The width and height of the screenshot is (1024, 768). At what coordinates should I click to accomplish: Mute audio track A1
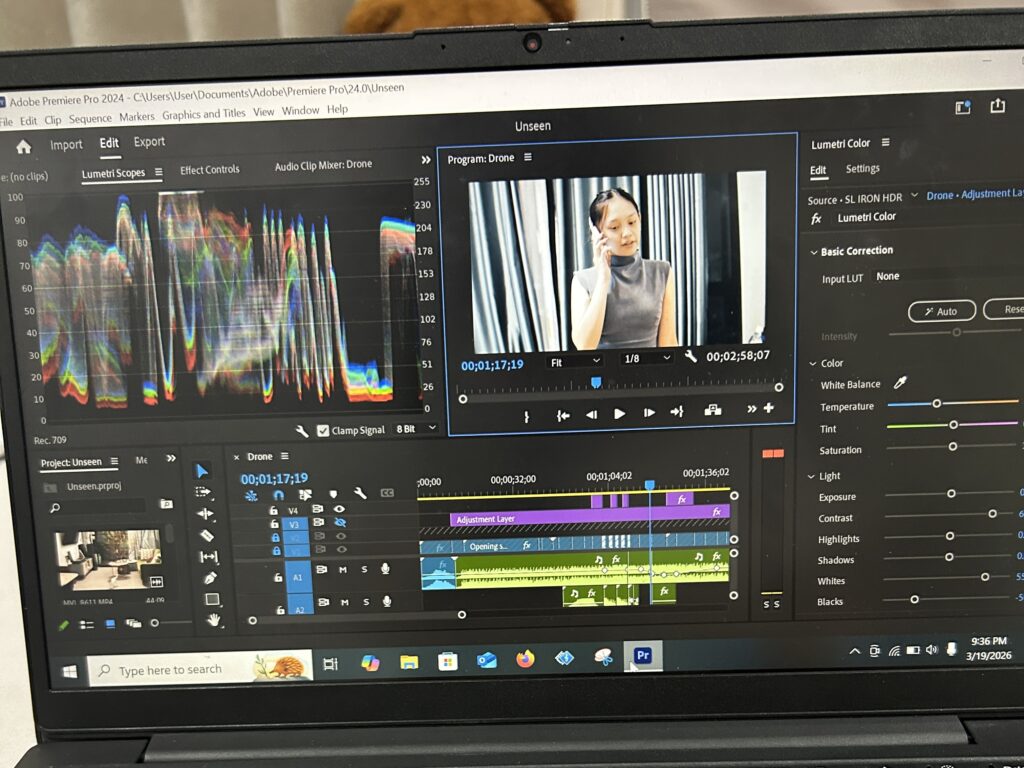point(342,570)
